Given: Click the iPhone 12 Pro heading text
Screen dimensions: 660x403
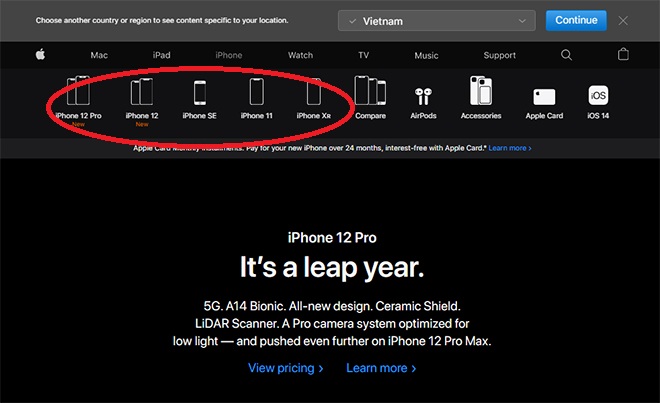Looking at the screenshot, I should click(332, 238).
